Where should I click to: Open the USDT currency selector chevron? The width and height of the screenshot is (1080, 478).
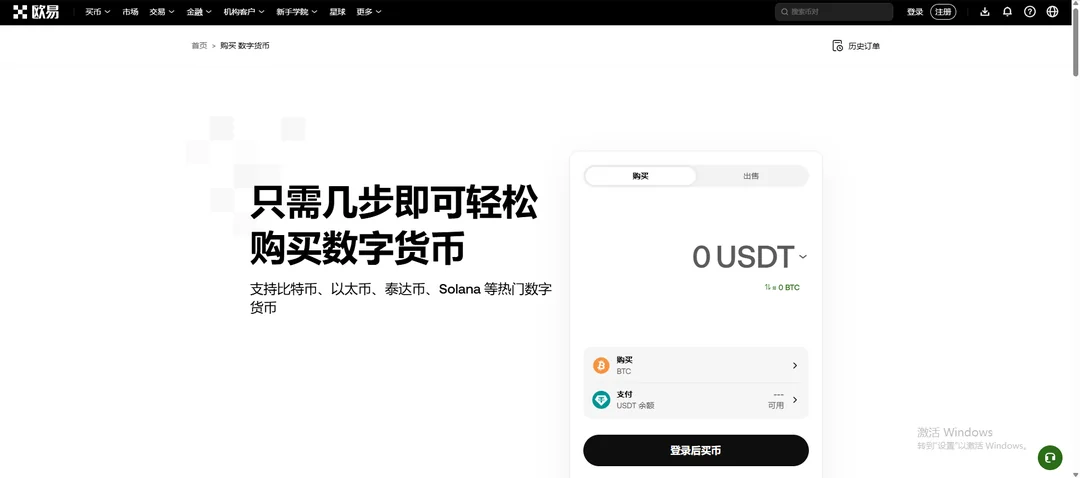click(x=802, y=257)
